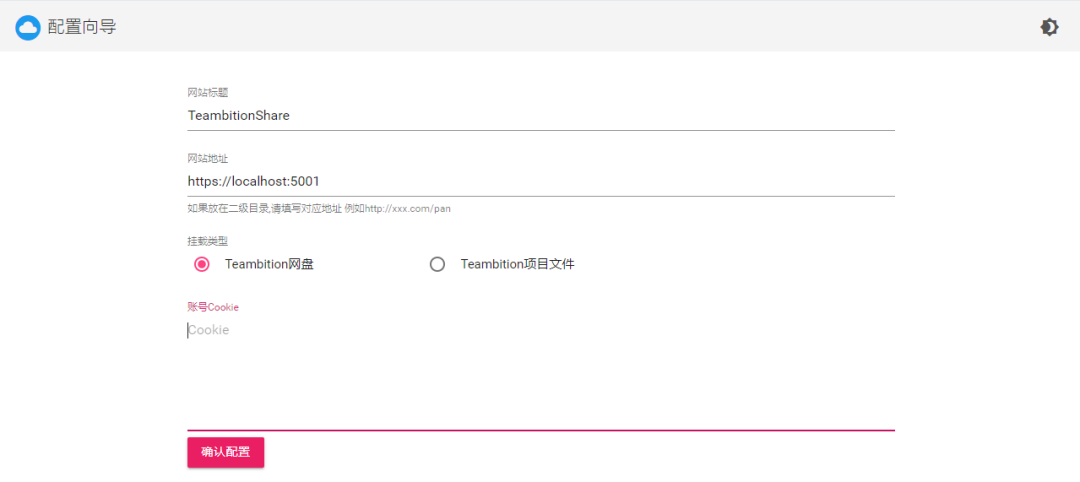Select the Teambition项目文件 radio button
Screen dimensions: 1080x482
point(437,264)
